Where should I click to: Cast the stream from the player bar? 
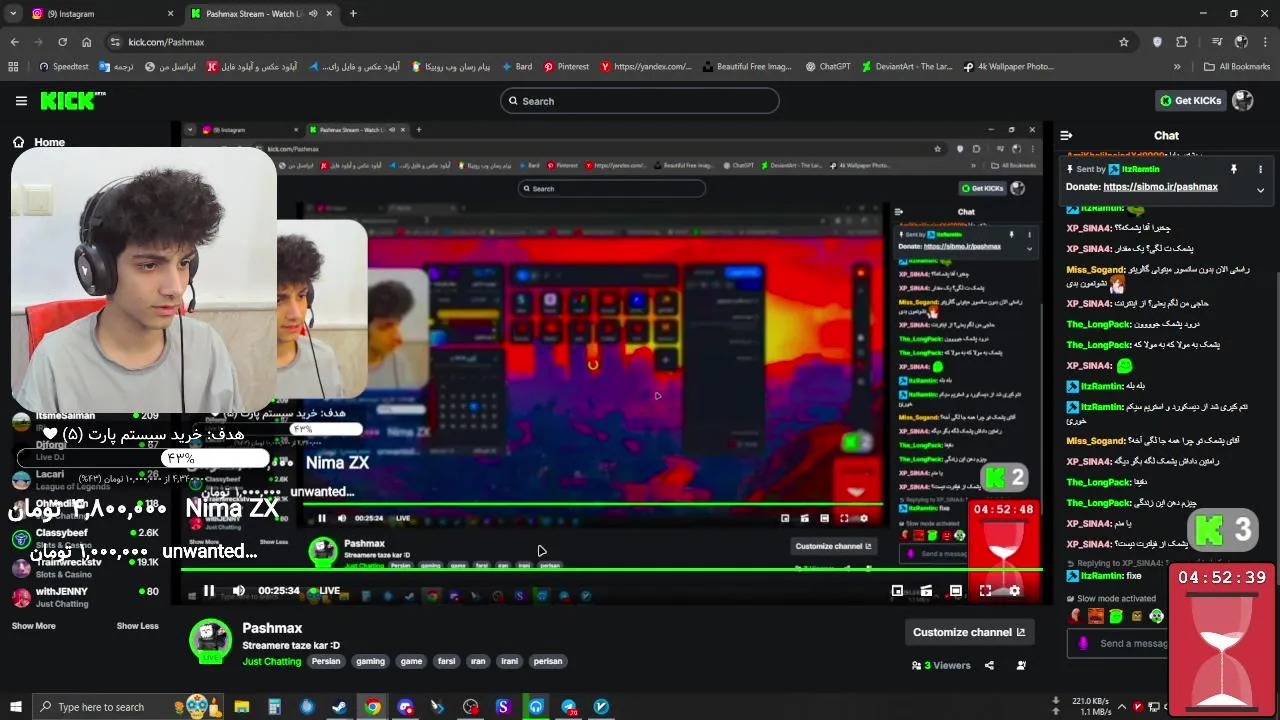pyautogui.click(x=926, y=591)
